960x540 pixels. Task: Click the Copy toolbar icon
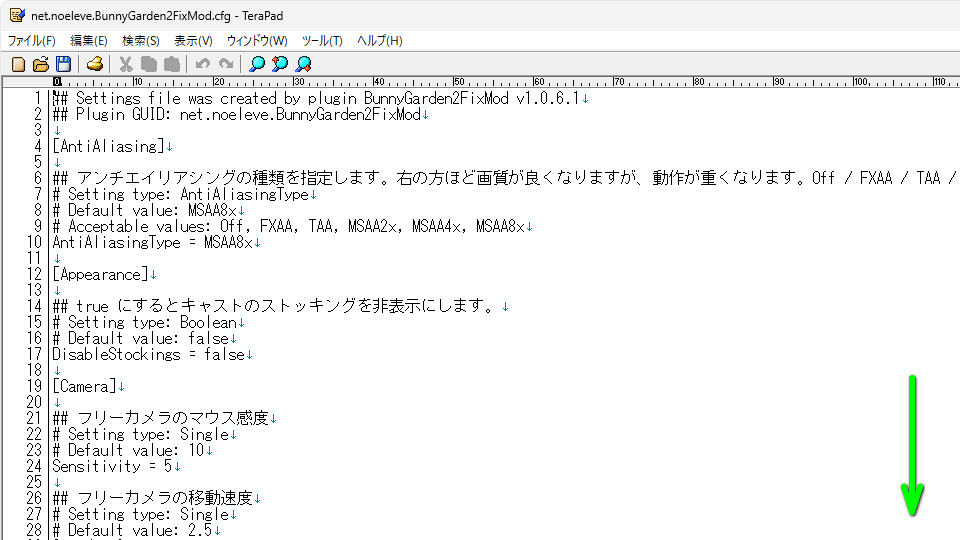pos(149,64)
